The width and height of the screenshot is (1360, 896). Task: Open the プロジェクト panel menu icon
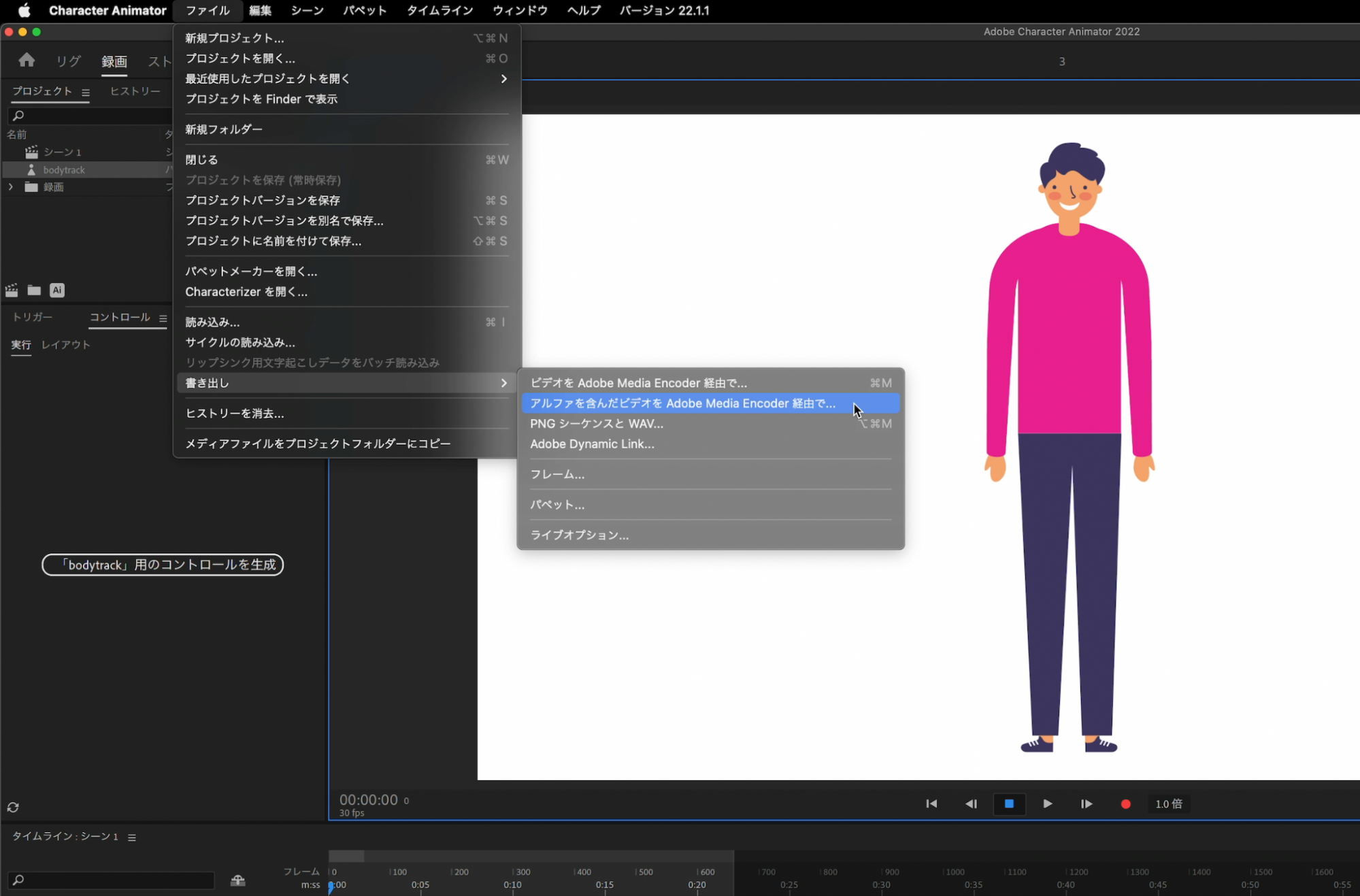86,92
